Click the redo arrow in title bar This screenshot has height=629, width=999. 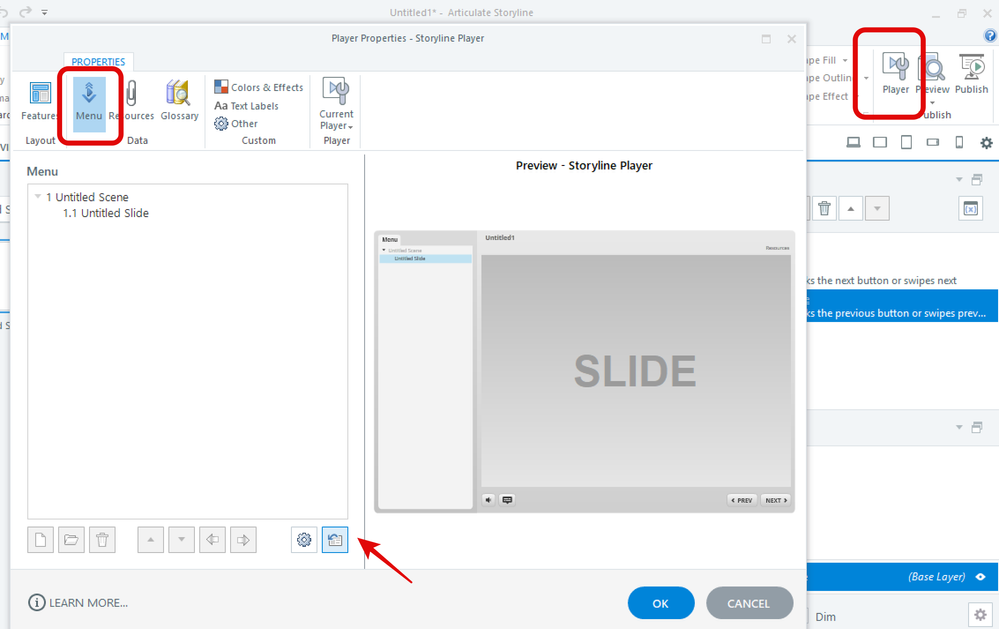25,12
